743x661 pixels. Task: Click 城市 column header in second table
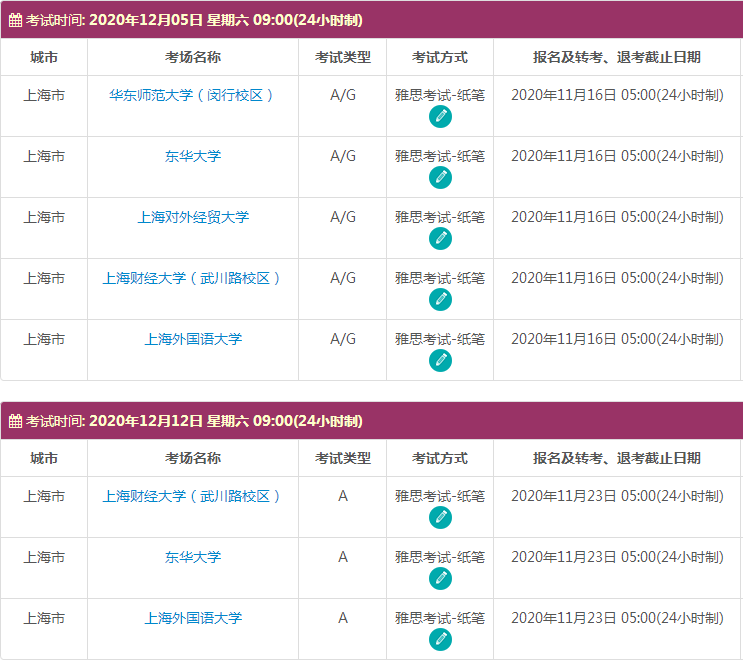point(44,458)
